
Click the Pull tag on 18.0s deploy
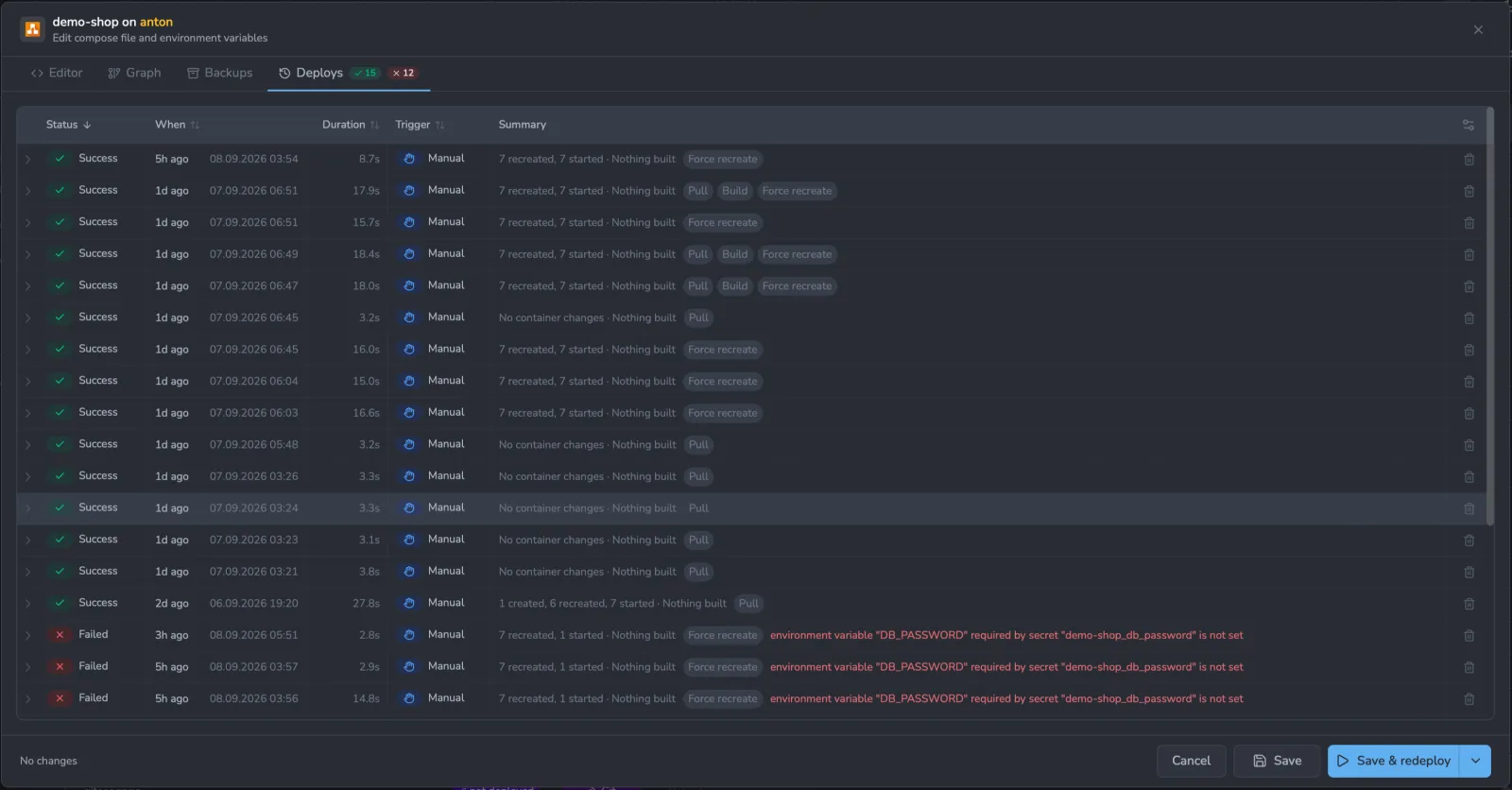point(698,286)
